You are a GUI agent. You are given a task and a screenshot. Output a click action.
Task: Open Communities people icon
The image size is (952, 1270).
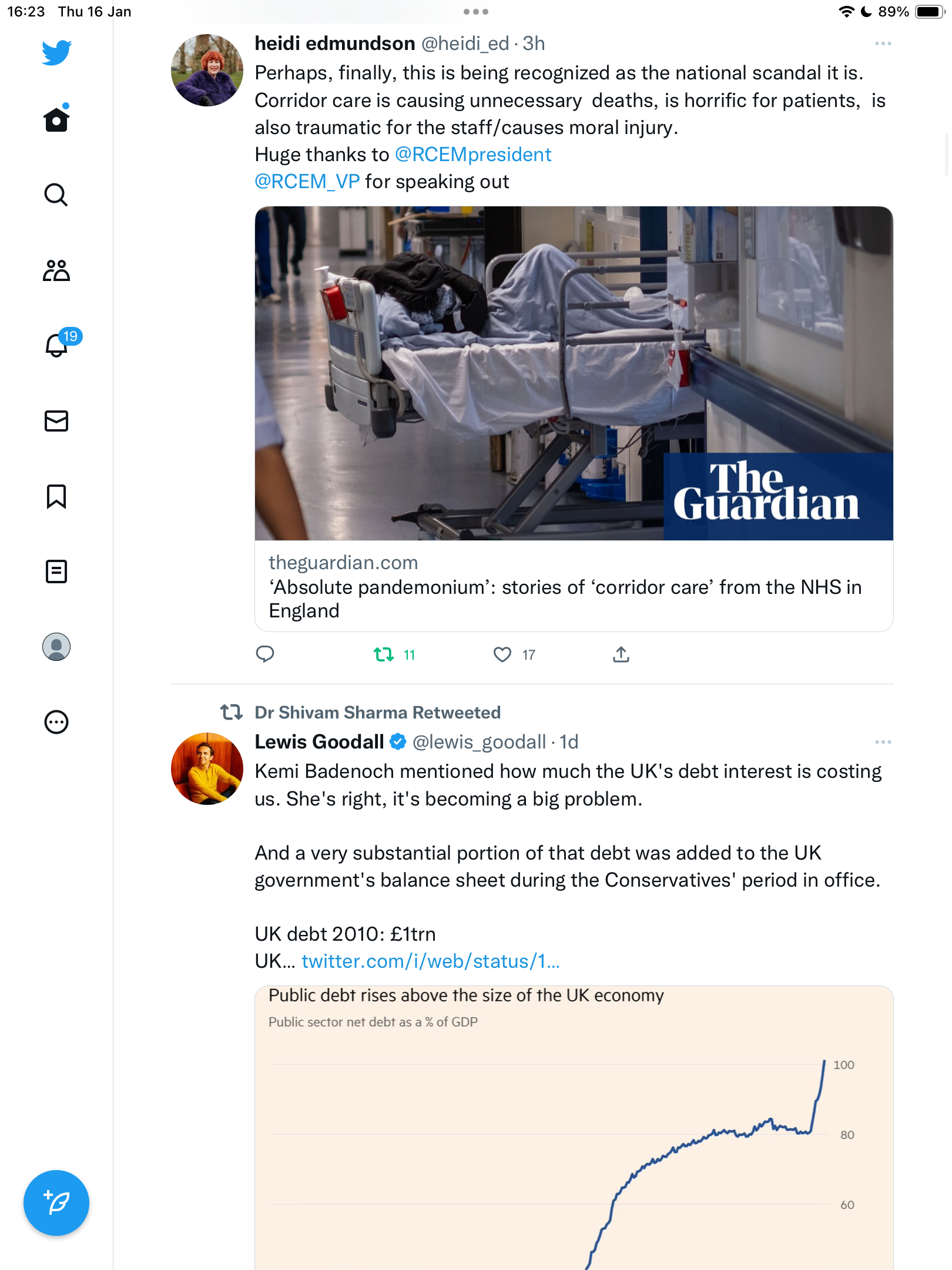click(56, 270)
